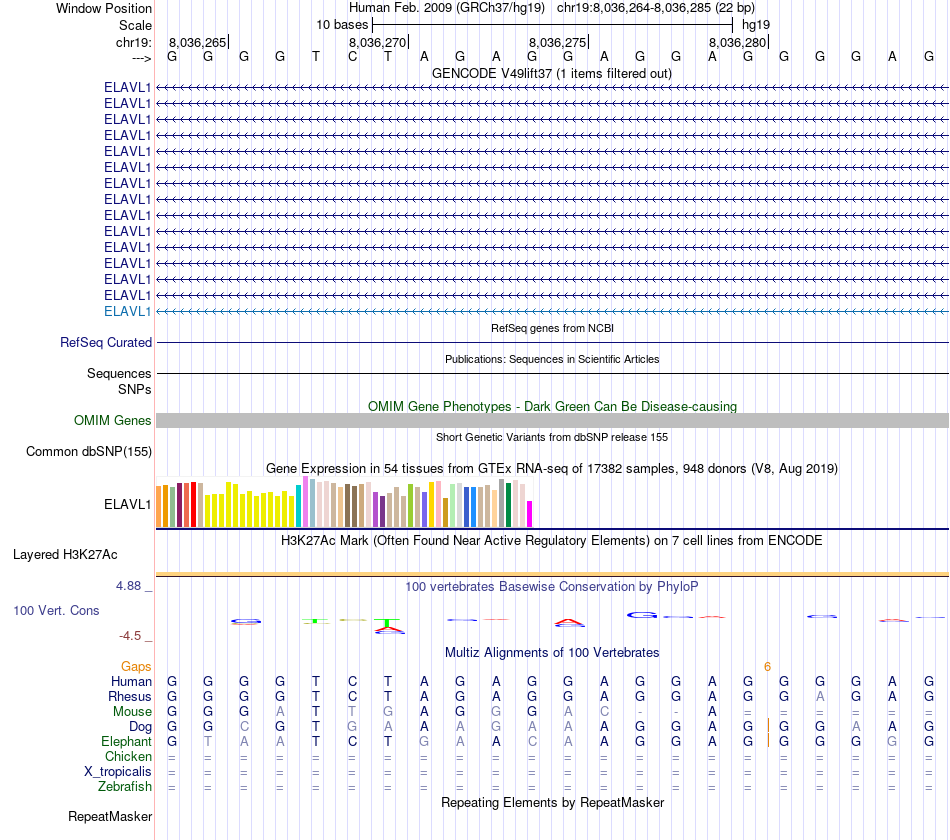Click the Window Position track label

click(104, 8)
